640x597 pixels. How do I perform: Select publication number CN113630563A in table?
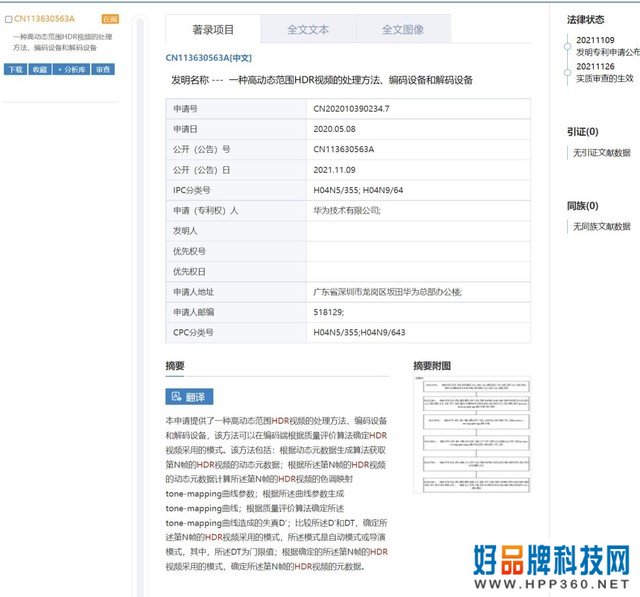pos(344,149)
